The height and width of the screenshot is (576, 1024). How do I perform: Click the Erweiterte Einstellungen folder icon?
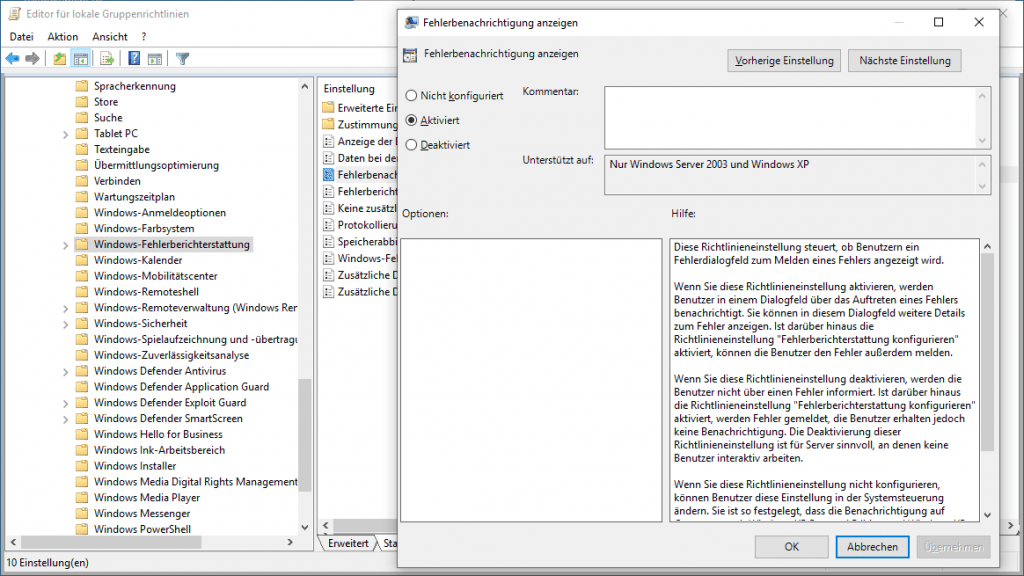click(330, 106)
